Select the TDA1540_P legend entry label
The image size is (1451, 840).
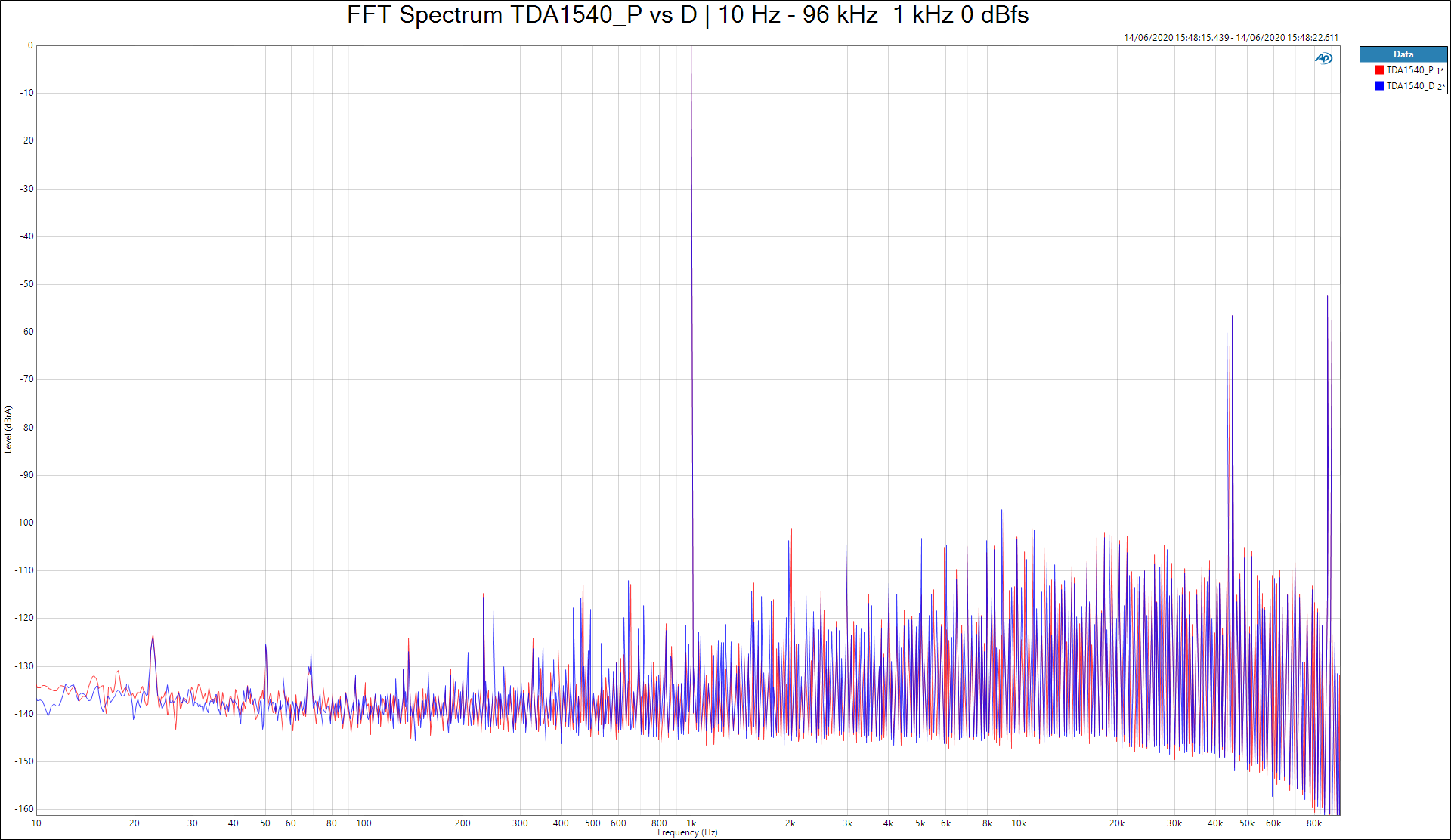coord(1409,70)
